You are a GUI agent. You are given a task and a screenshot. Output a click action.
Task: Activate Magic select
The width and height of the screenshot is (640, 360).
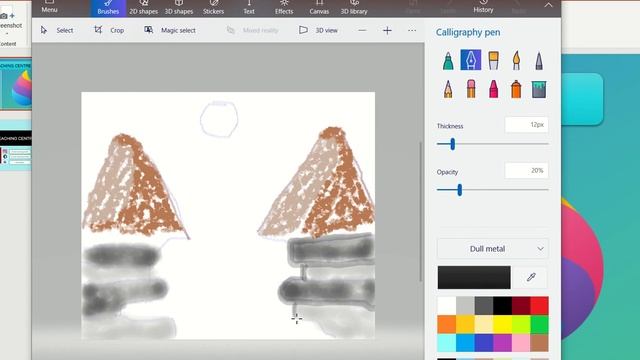point(170,30)
